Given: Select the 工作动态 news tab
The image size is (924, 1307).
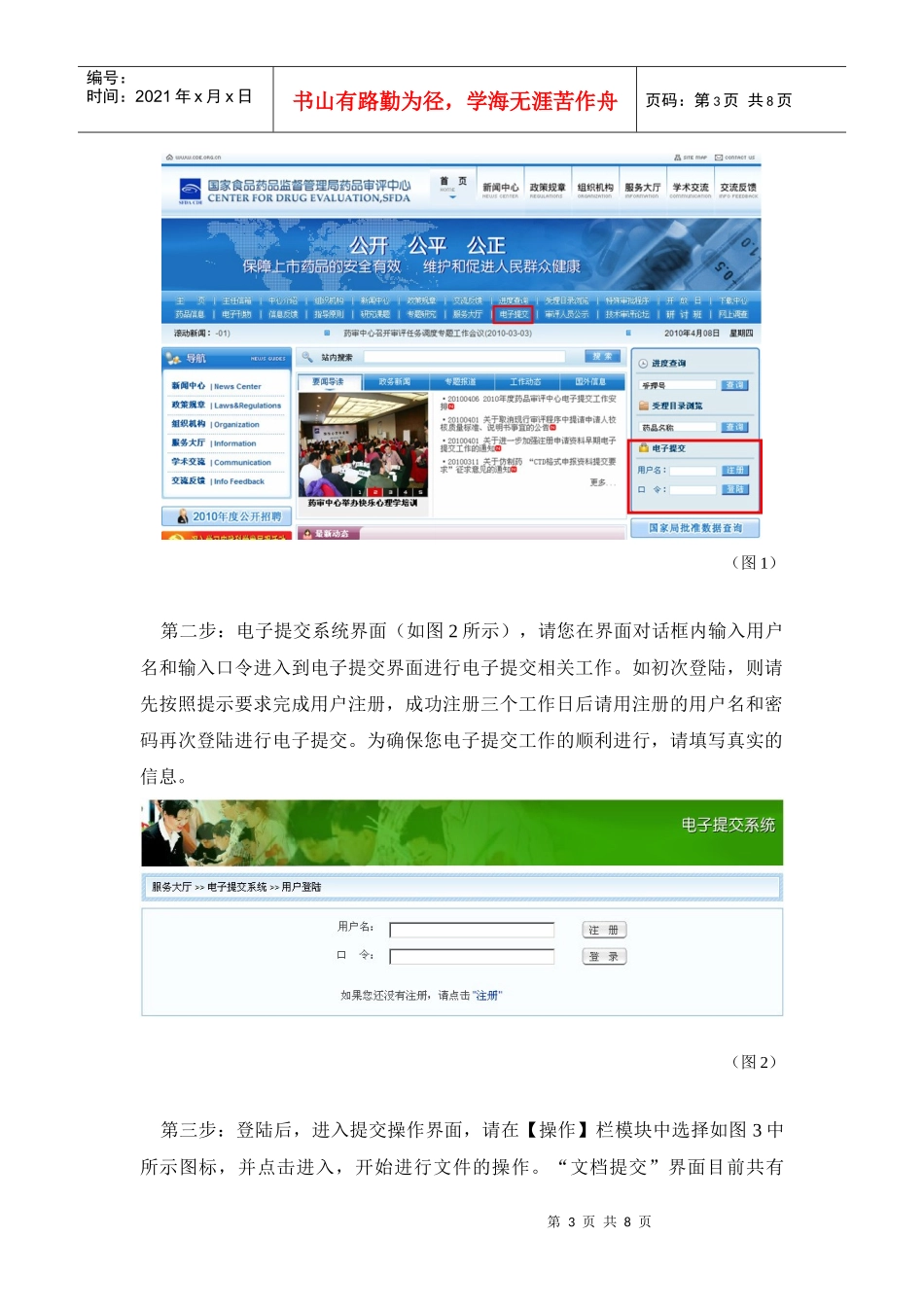Looking at the screenshot, I should coord(525,382).
